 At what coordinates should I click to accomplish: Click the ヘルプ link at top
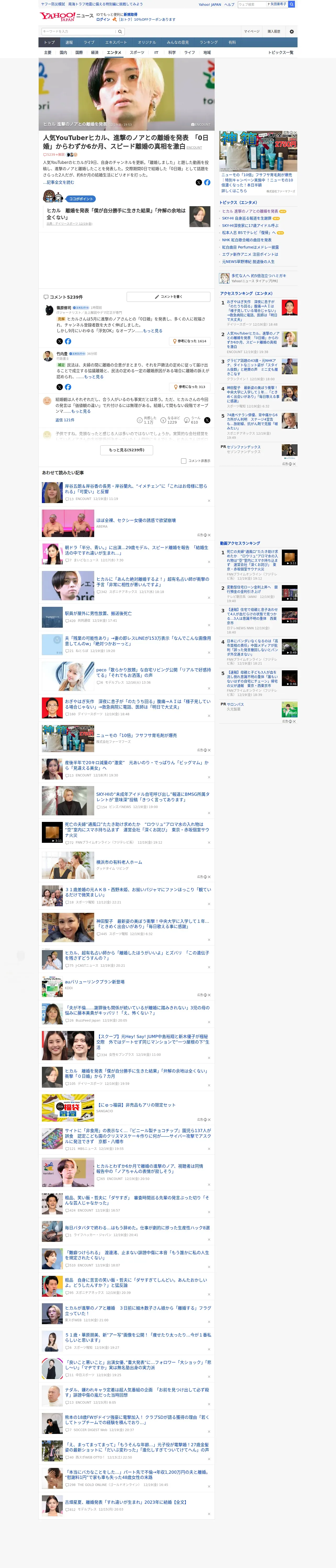229,4
